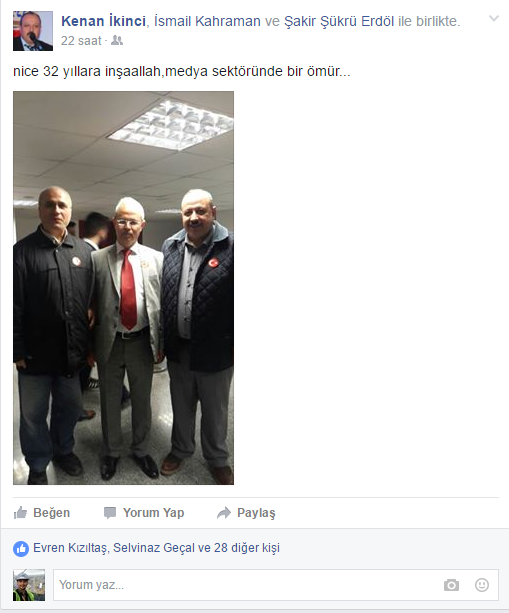Click the 22 saat timestamp
The width and height of the screenshot is (509, 613).
click(x=81, y=41)
